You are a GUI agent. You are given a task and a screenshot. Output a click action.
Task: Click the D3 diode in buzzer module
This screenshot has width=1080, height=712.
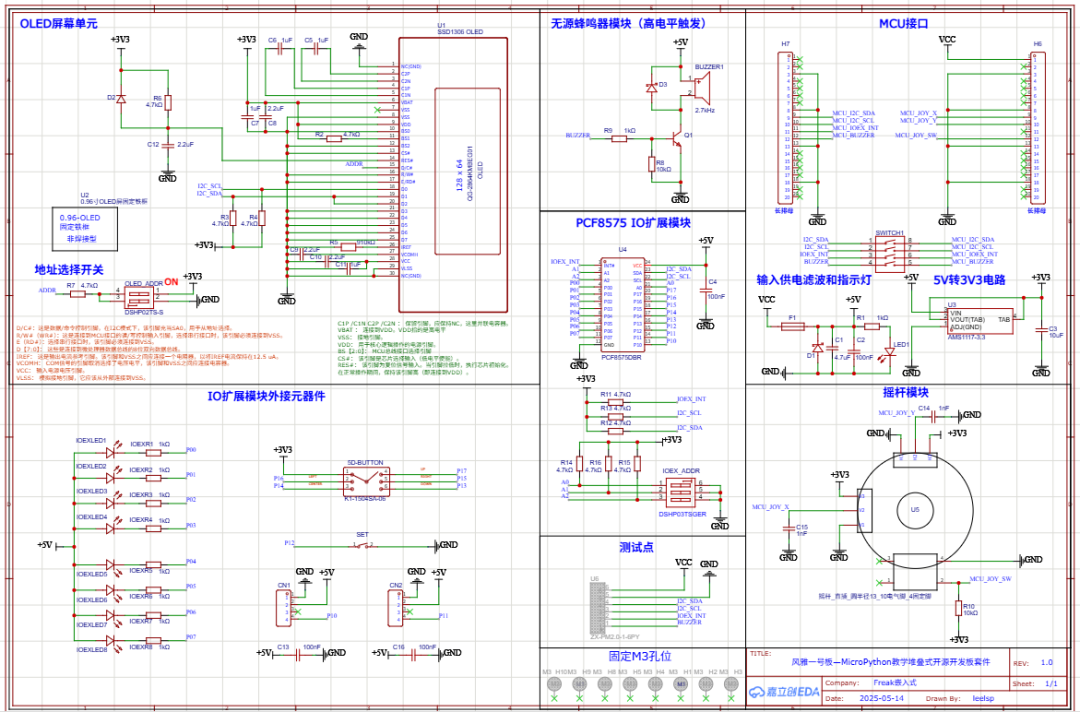pyautogui.click(x=653, y=86)
